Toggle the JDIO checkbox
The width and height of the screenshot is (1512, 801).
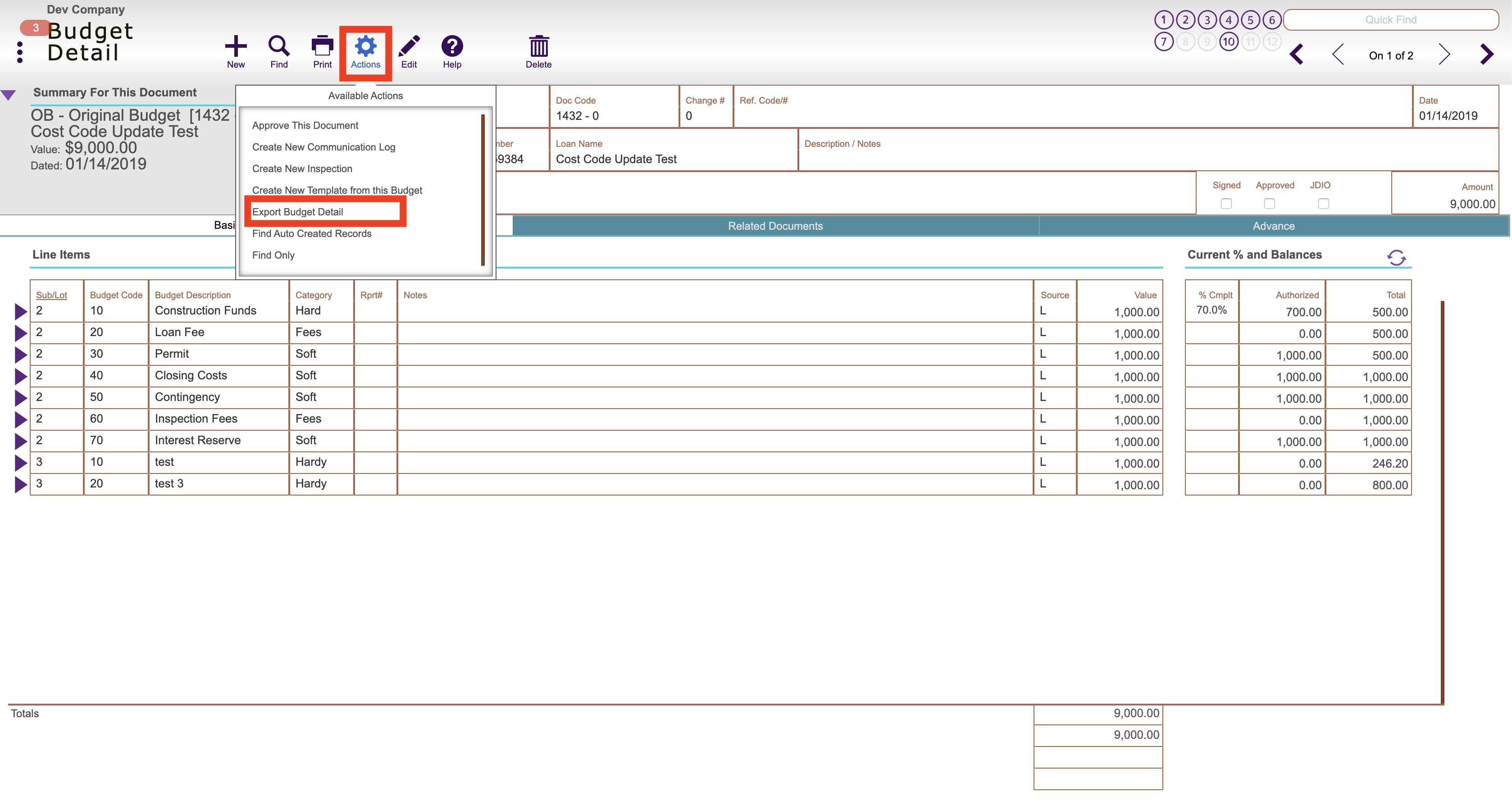click(1324, 204)
